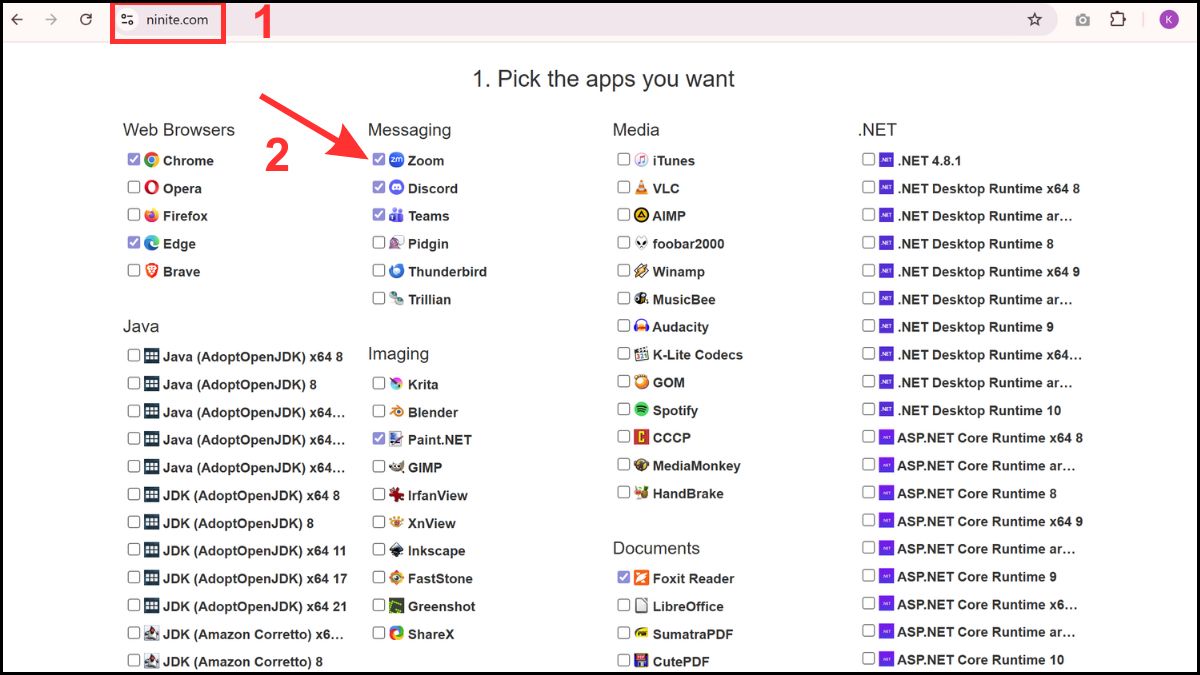Uncheck the Foxit Reader checkbox
The image size is (1200, 675).
[624, 577]
